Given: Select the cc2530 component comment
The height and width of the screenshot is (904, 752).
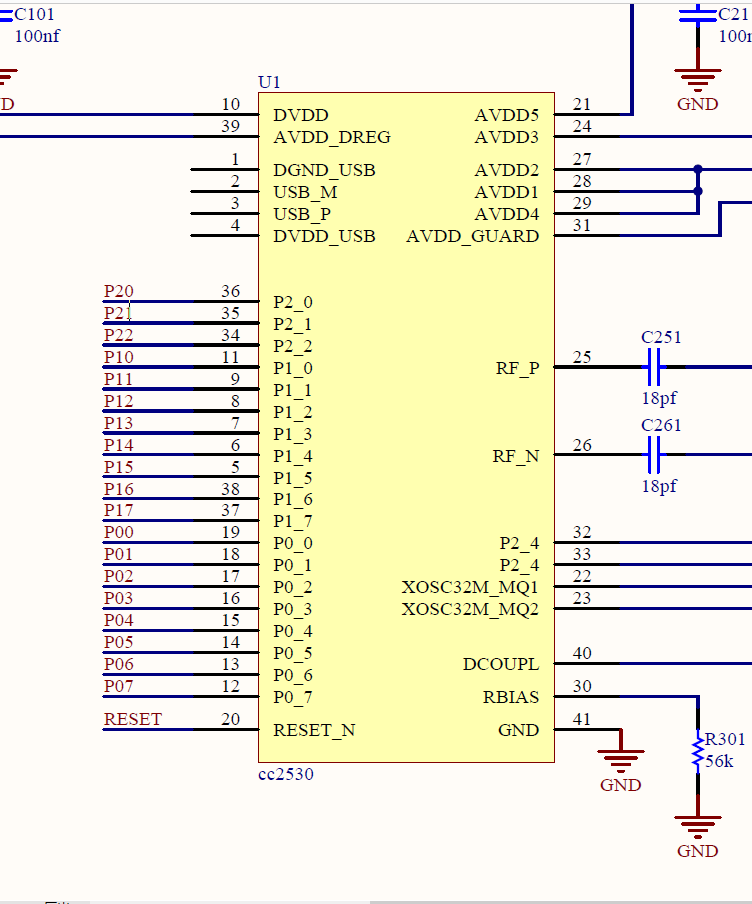Looking at the screenshot, I should 286,774.
